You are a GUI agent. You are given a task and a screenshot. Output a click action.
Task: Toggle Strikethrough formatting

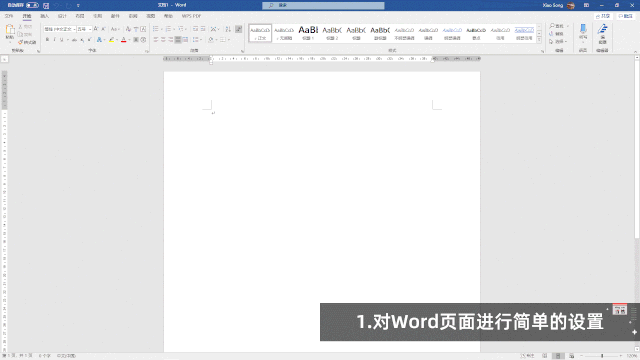74,40
